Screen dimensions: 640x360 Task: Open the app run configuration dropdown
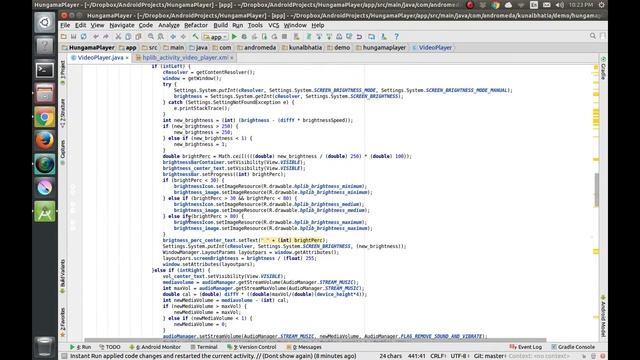pos(215,37)
